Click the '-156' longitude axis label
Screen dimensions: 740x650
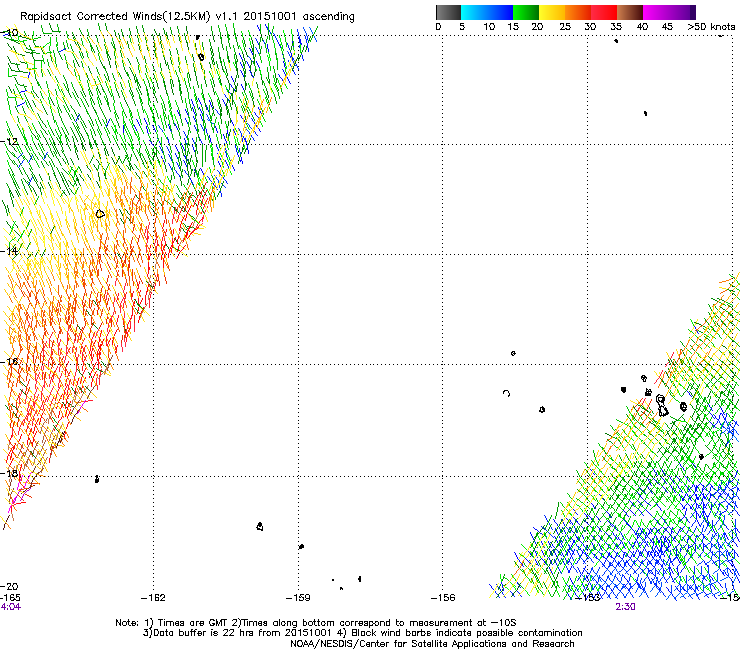pos(443,598)
